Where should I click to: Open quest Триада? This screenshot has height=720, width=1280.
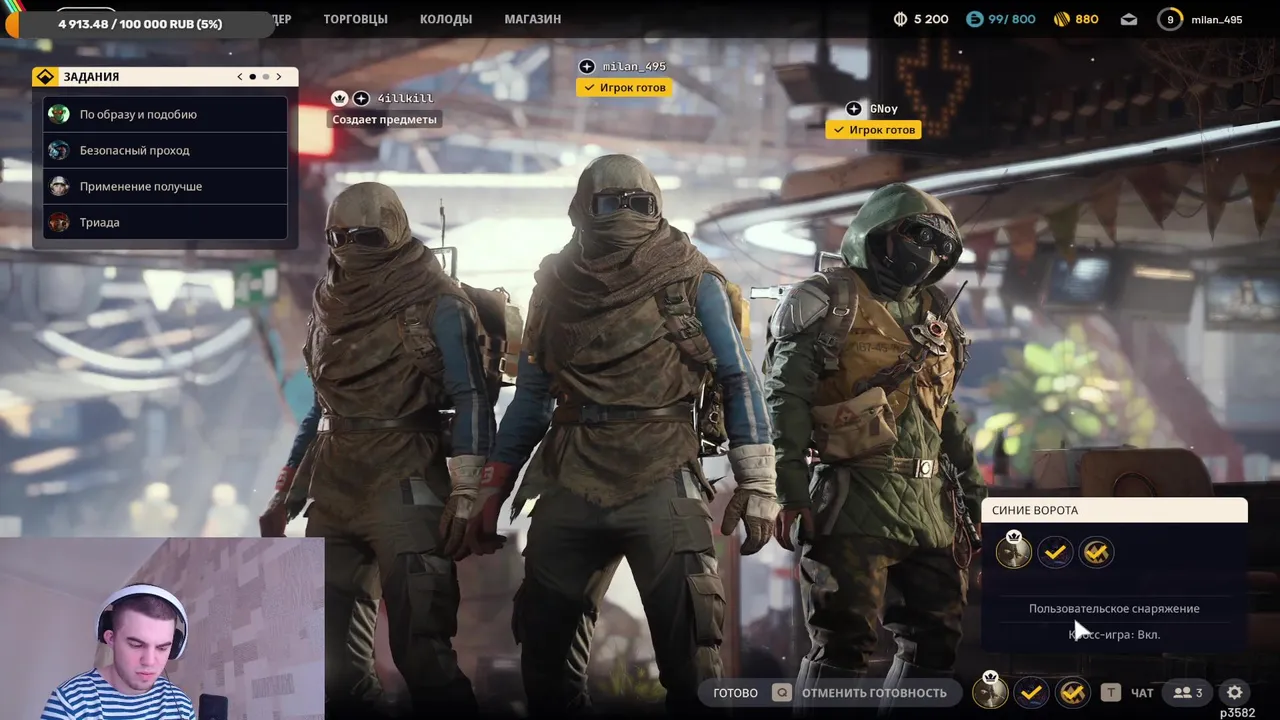pos(165,222)
